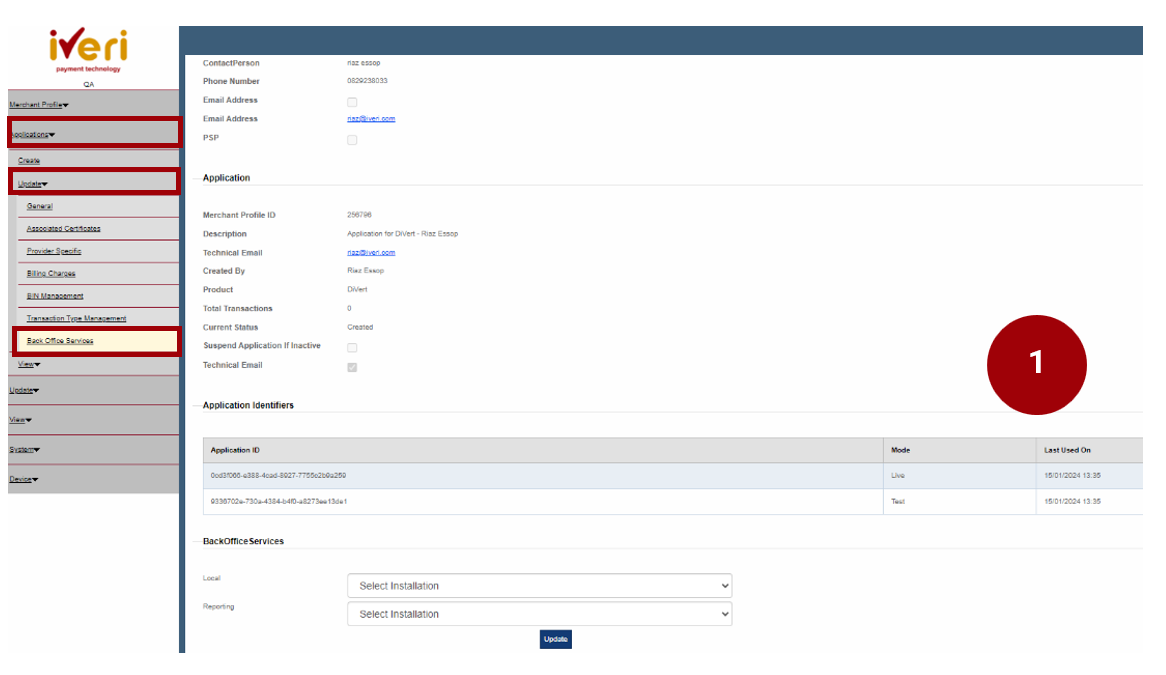
Task: Collapse the Applications menu in sidebar
Action: coord(33,134)
